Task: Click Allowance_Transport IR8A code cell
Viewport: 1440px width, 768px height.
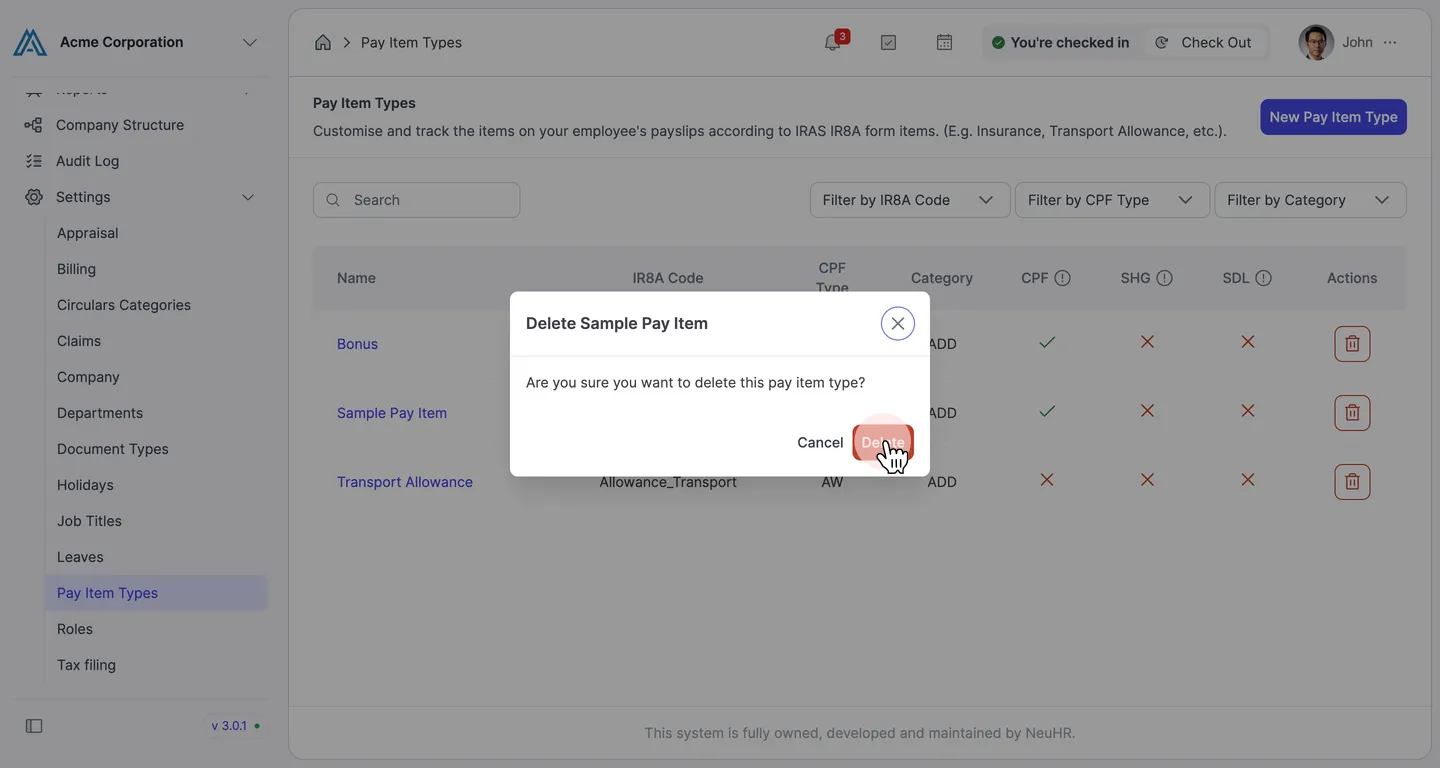Action: 668,482
